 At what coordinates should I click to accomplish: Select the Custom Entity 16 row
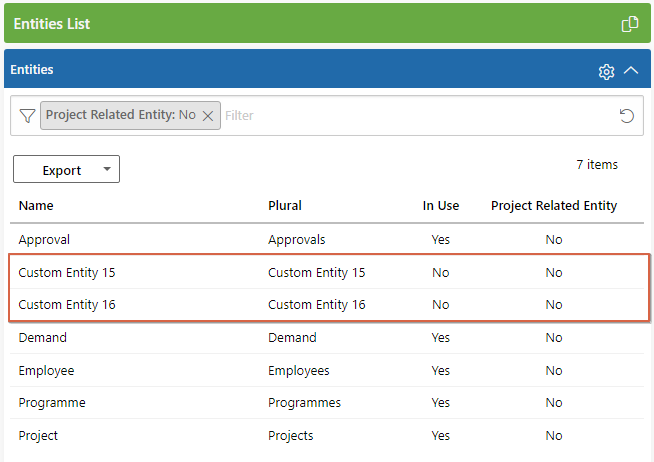click(x=327, y=305)
